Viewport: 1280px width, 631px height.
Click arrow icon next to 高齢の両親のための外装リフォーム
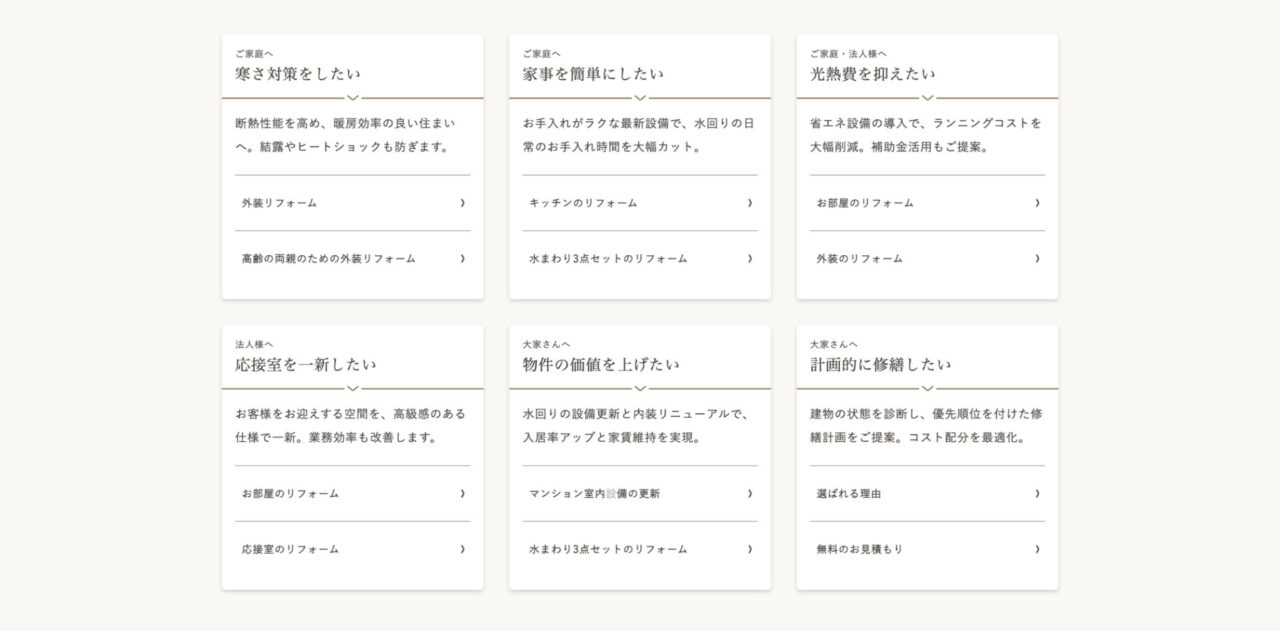[462, 259]
